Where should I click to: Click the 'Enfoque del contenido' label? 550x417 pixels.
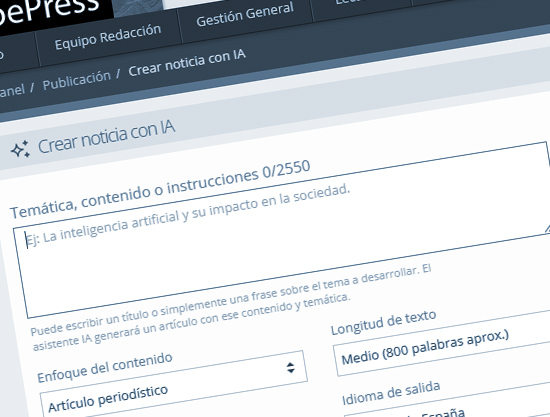105,367
